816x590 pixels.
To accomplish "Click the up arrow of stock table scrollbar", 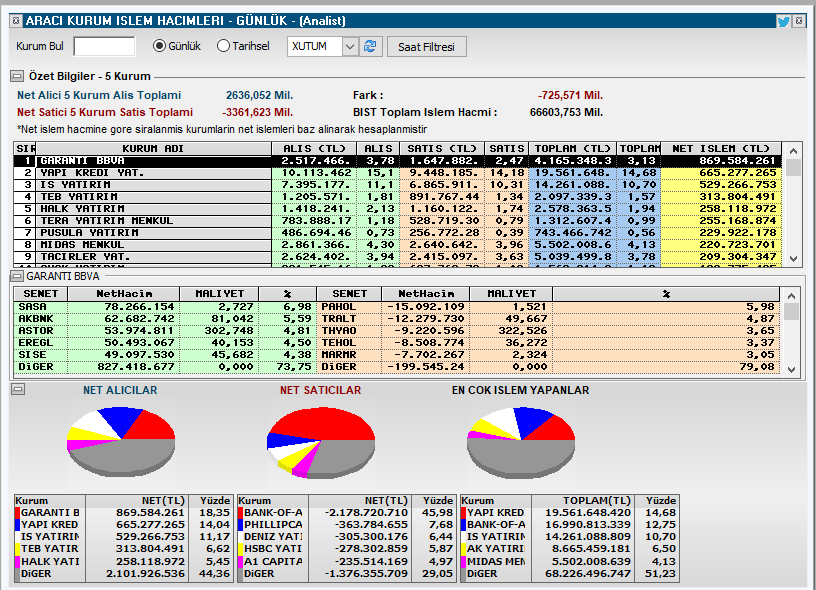I will (792, 296).
